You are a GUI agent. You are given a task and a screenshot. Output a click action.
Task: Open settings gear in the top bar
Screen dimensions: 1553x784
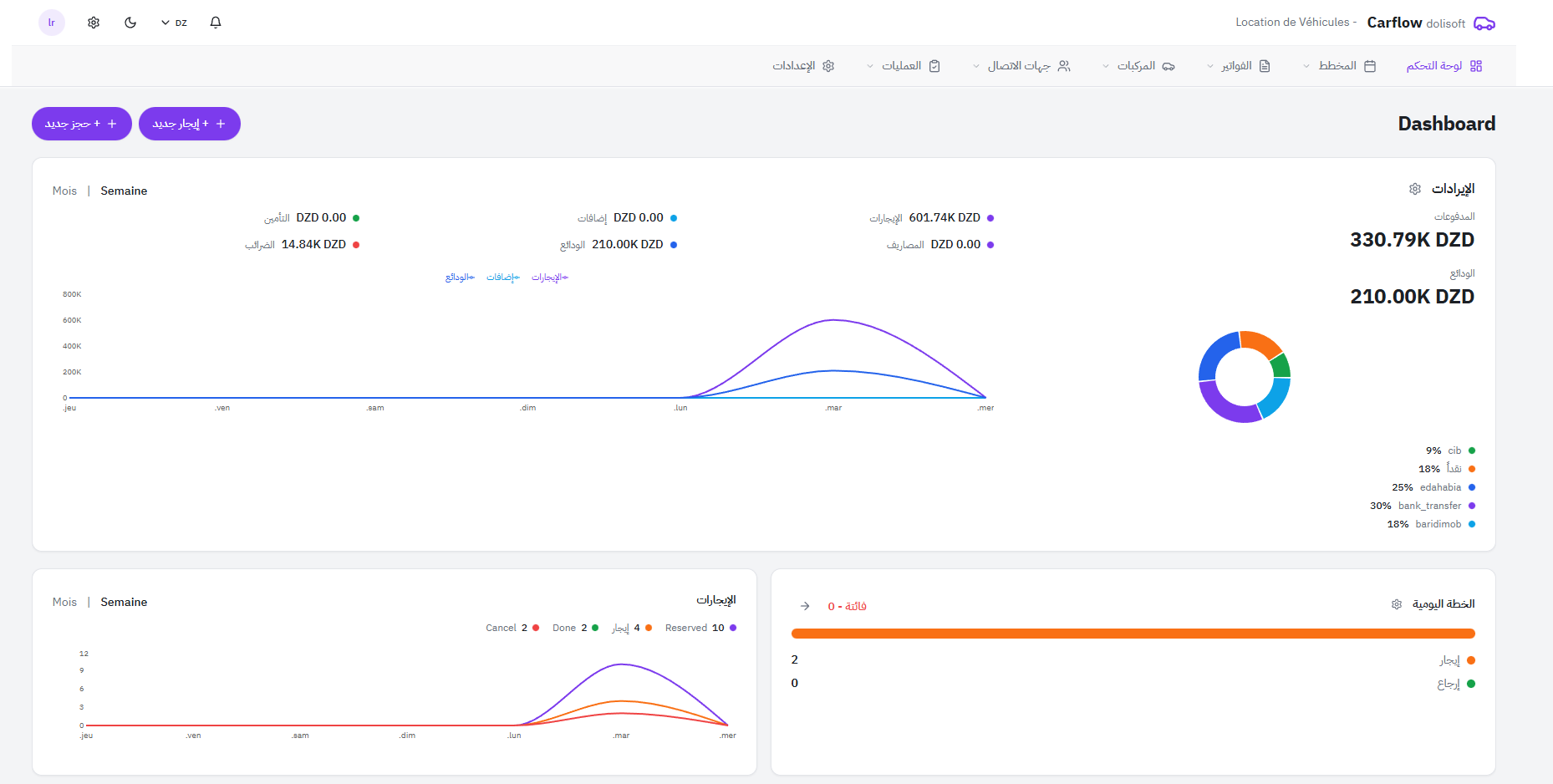point(94,23)
